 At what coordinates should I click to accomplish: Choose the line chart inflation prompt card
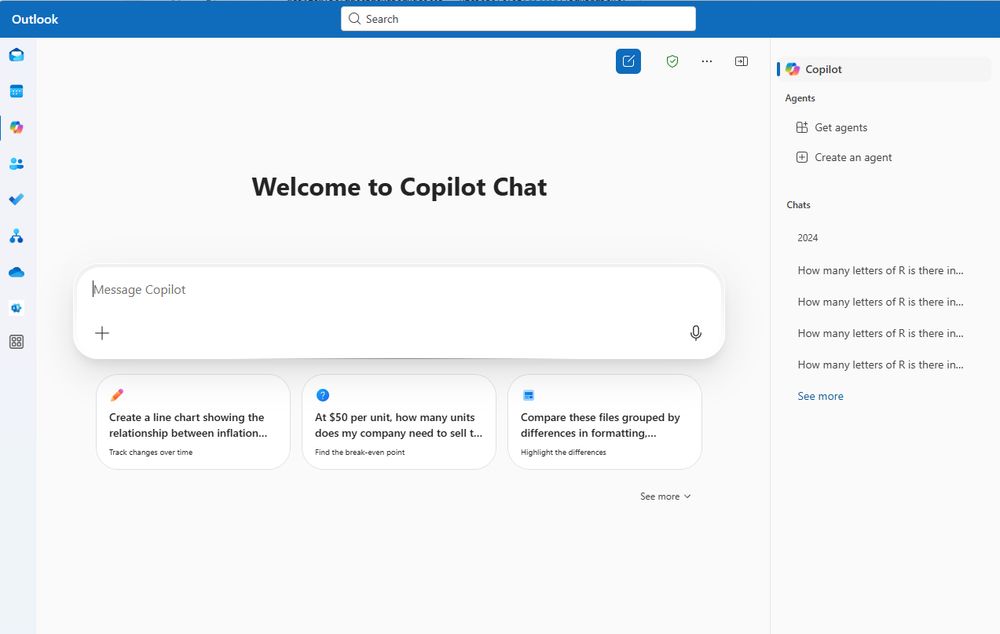(x=193, y=422)
